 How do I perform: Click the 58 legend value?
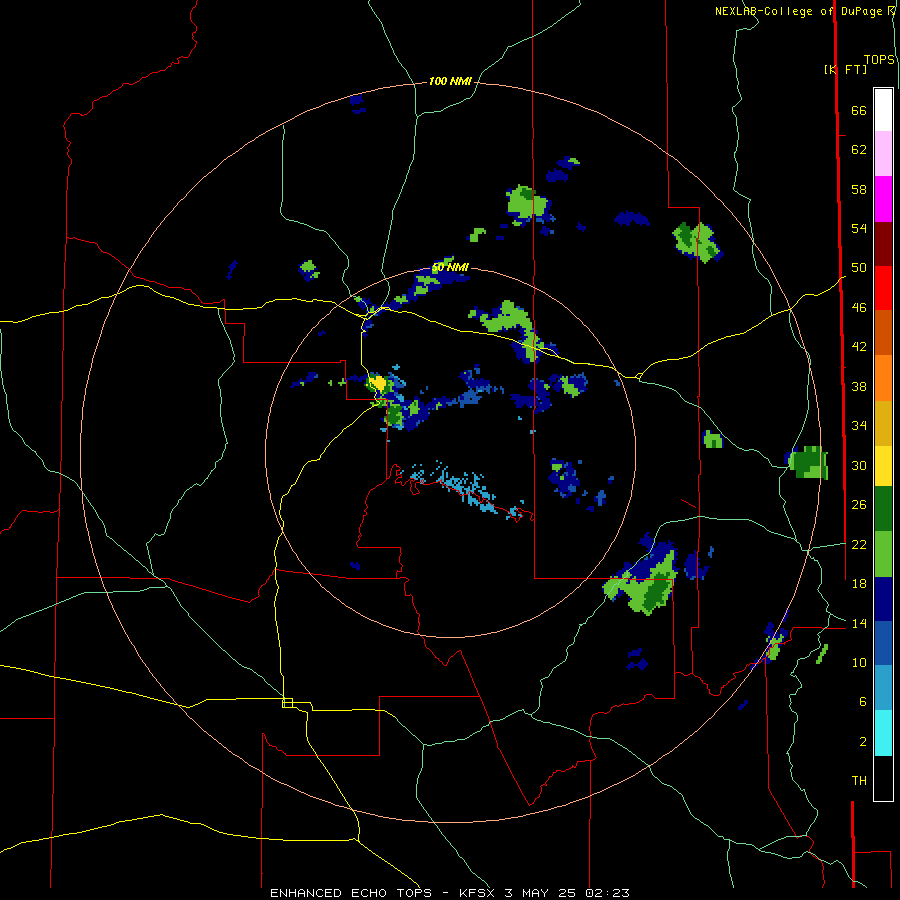coord(859,189)
